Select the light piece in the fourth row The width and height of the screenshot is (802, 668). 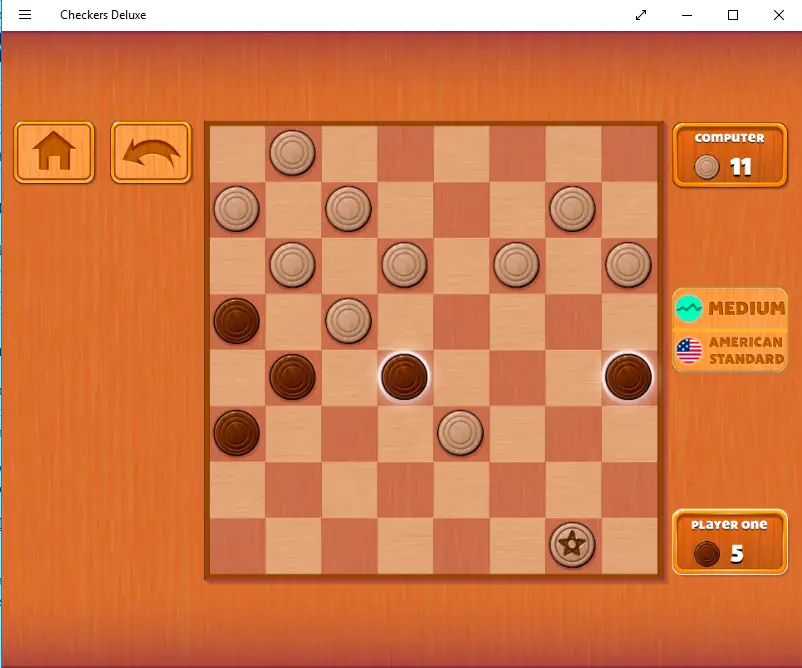[348, 321]
